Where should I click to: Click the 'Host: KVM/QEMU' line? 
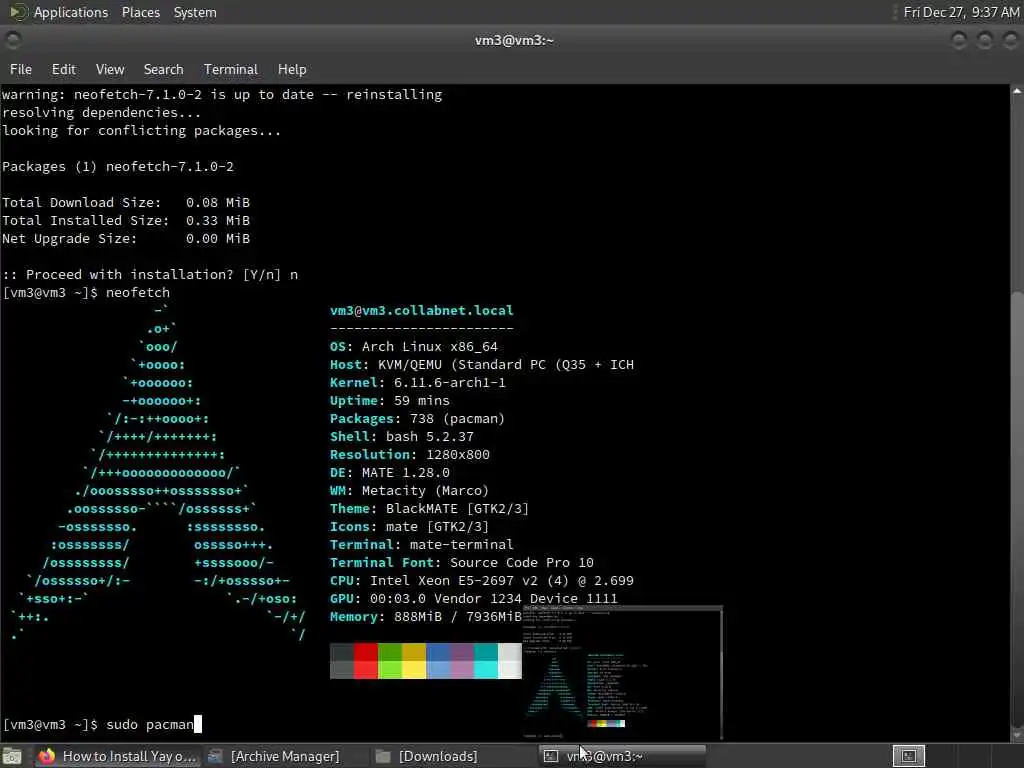pos(481,365)
